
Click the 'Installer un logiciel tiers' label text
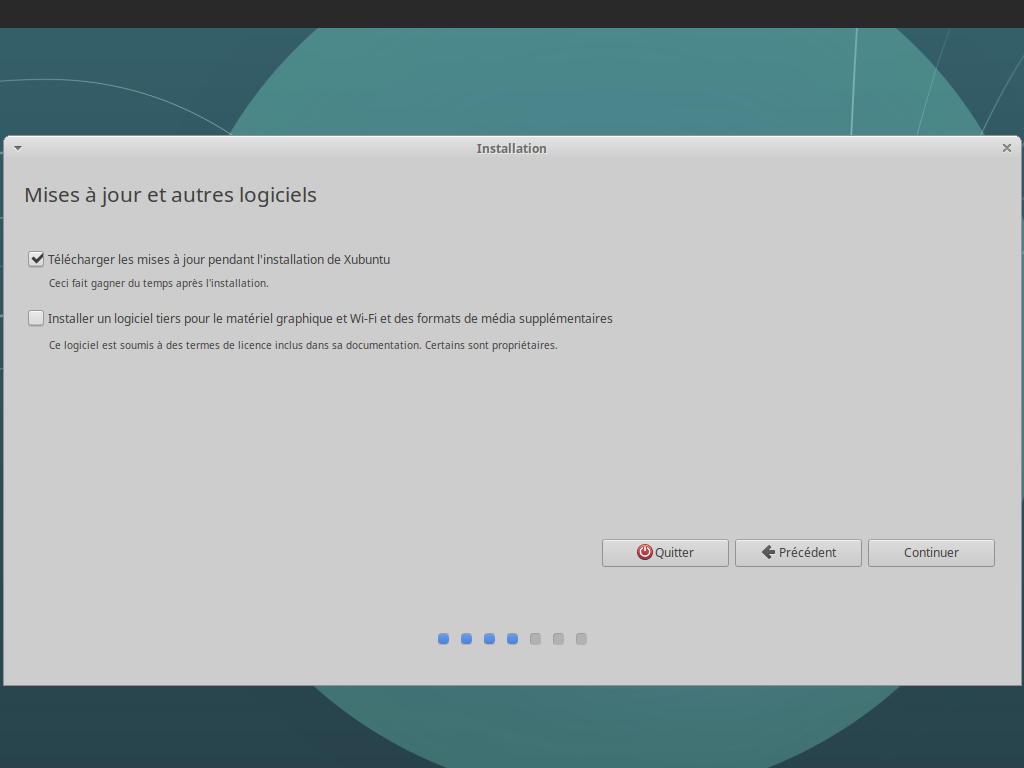[x=330, y=319]
